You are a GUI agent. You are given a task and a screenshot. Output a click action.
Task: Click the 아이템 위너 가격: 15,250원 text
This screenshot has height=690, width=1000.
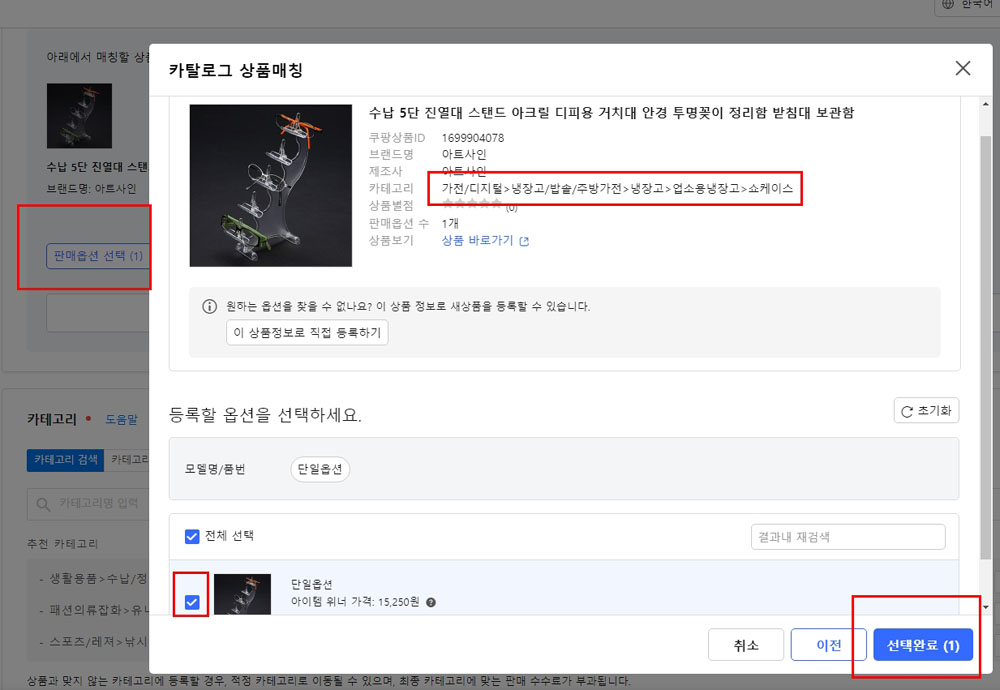pos(355,602)
